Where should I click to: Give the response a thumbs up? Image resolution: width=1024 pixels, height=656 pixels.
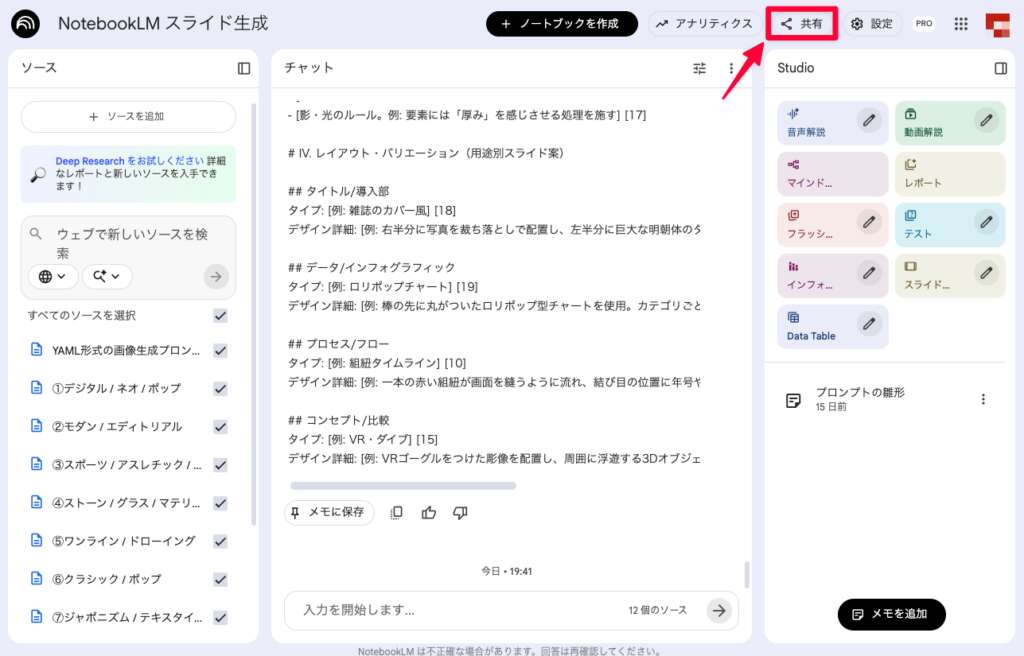pos(428,512)
